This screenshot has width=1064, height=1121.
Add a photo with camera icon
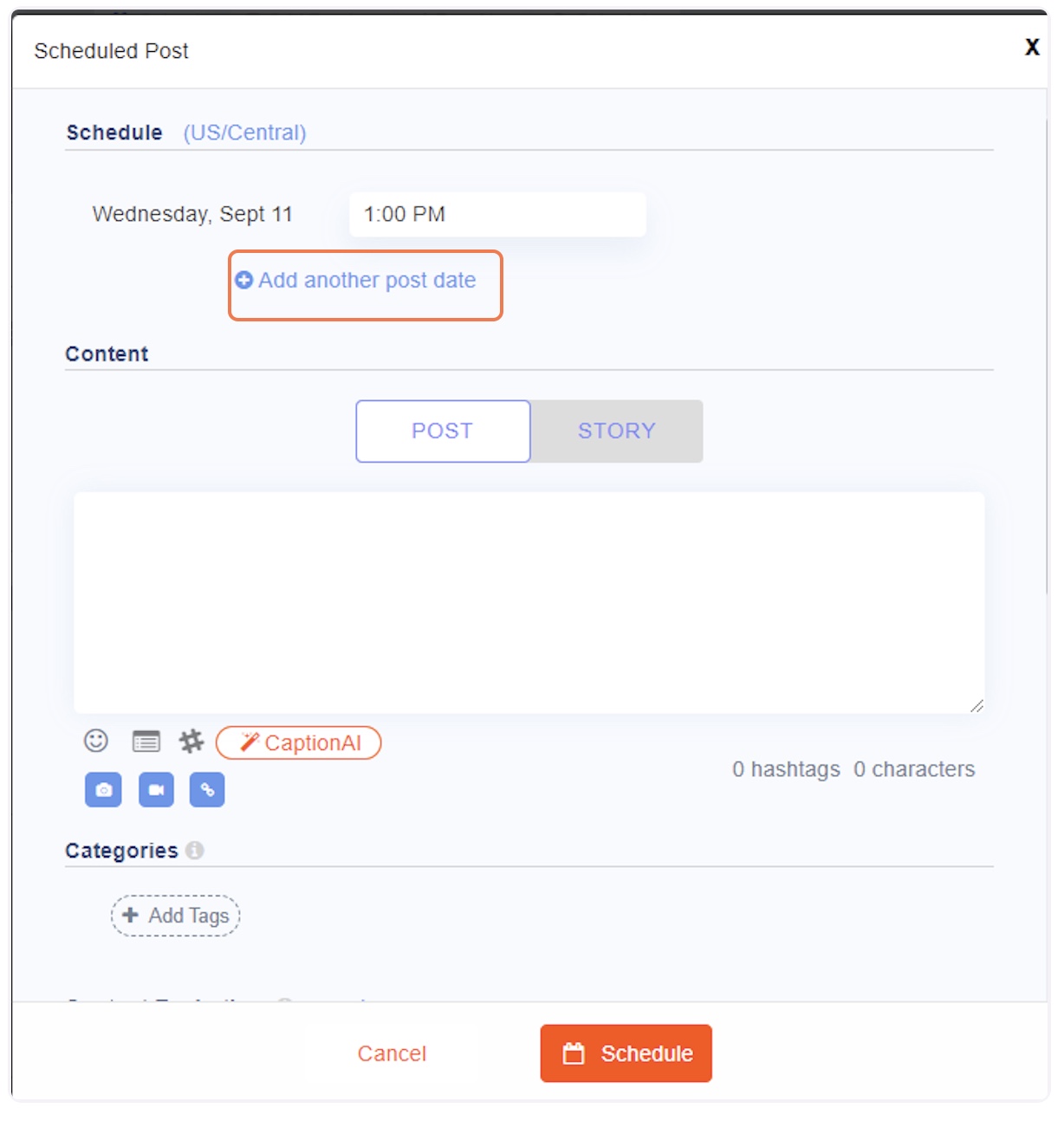point(103,789)
